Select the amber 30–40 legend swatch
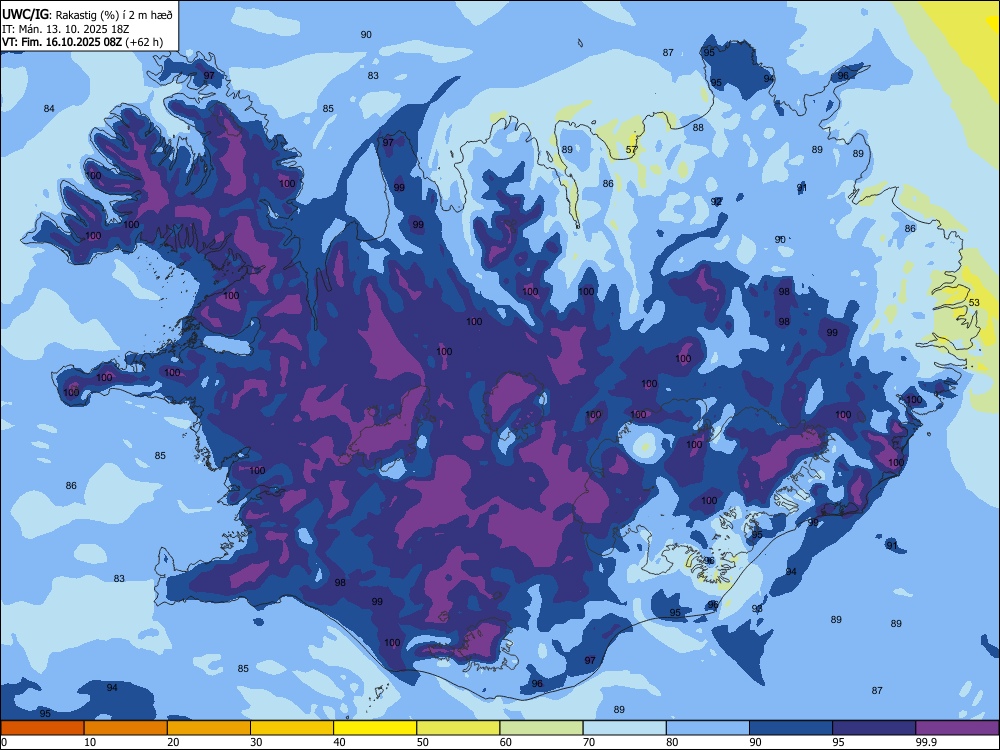The width and height of the screenshot is (1000, 750). click(x=292, y=728)
